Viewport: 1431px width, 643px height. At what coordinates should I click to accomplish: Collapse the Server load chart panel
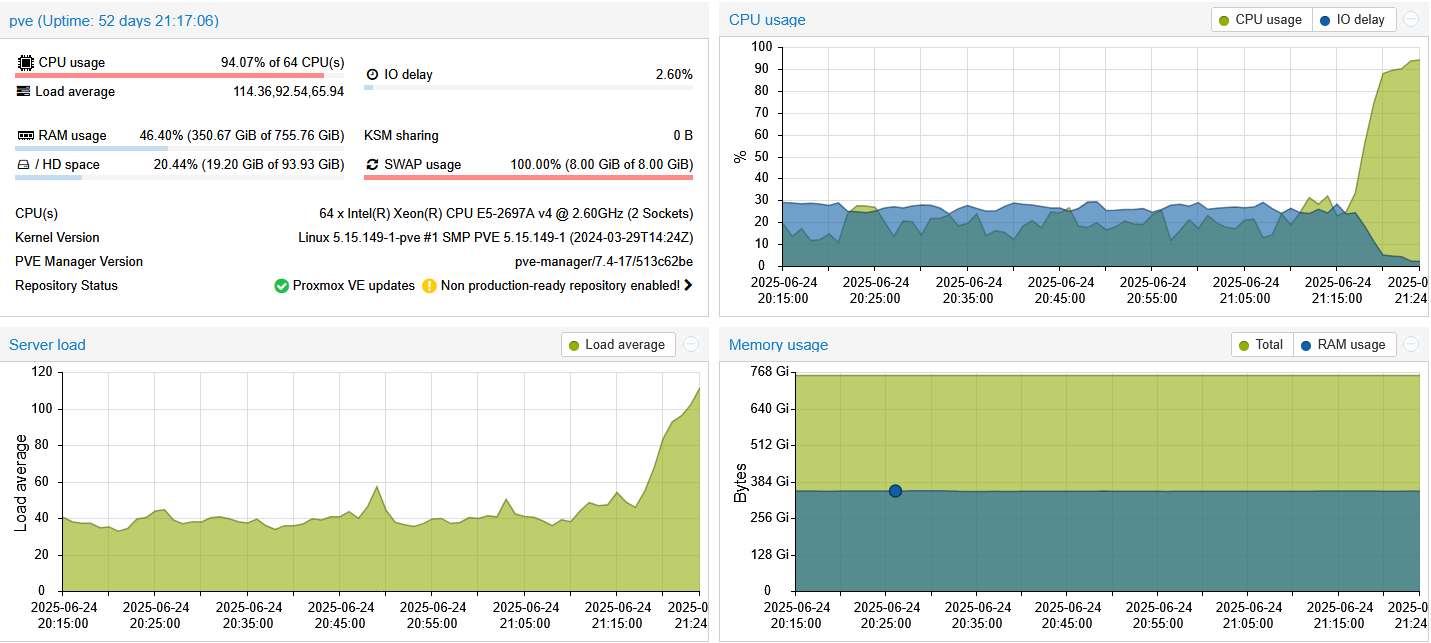pos(690,344)
